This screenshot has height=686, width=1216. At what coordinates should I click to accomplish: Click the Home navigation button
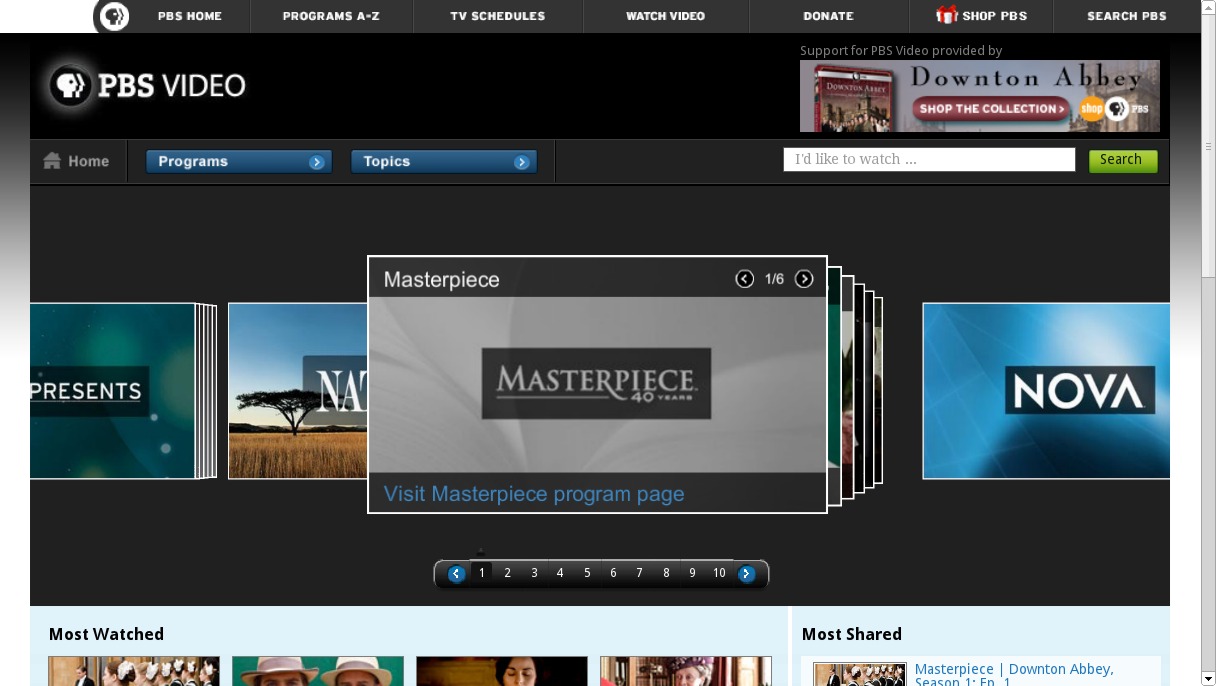pyautogui.click(x=78, y=161)
